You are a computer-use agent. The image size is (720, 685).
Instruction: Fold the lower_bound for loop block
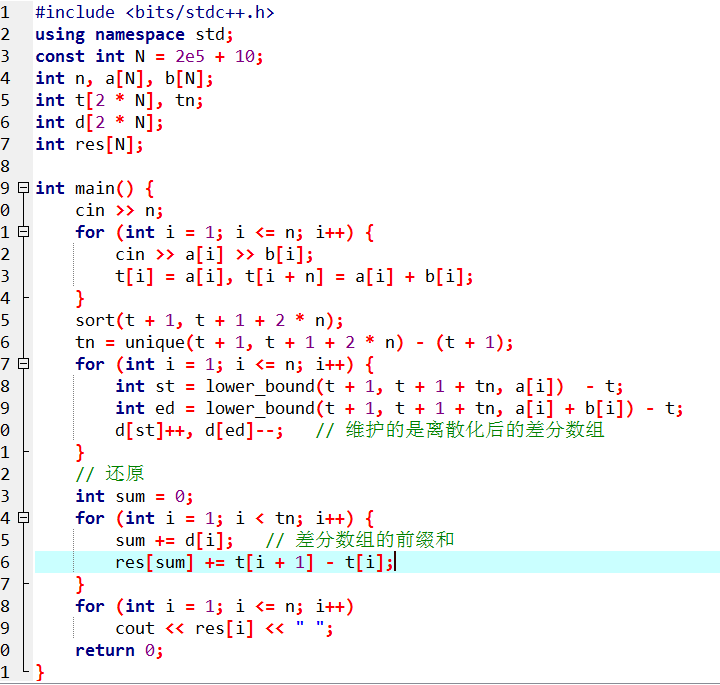pos(24,364)
